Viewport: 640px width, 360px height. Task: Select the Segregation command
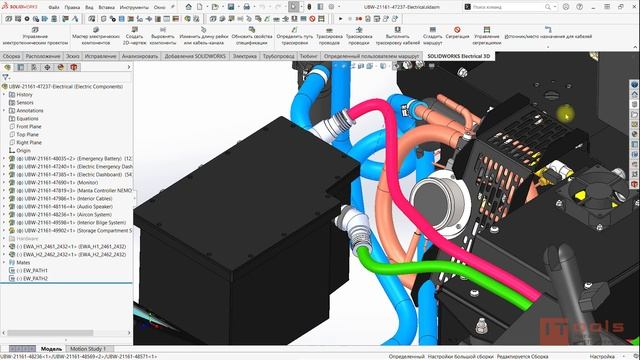tap(457, 33)
